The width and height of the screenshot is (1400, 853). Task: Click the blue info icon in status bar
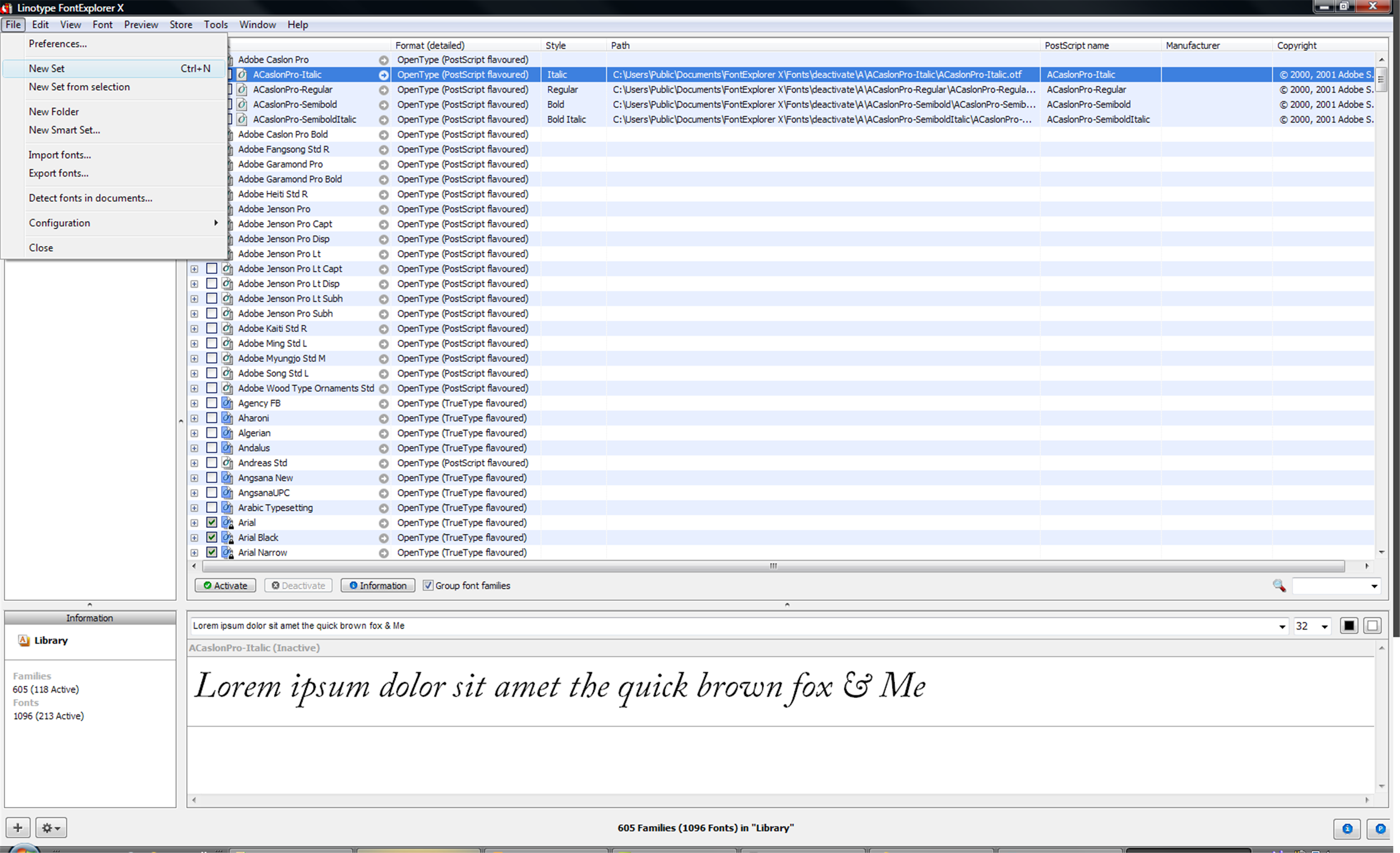tap(1346, 828)
